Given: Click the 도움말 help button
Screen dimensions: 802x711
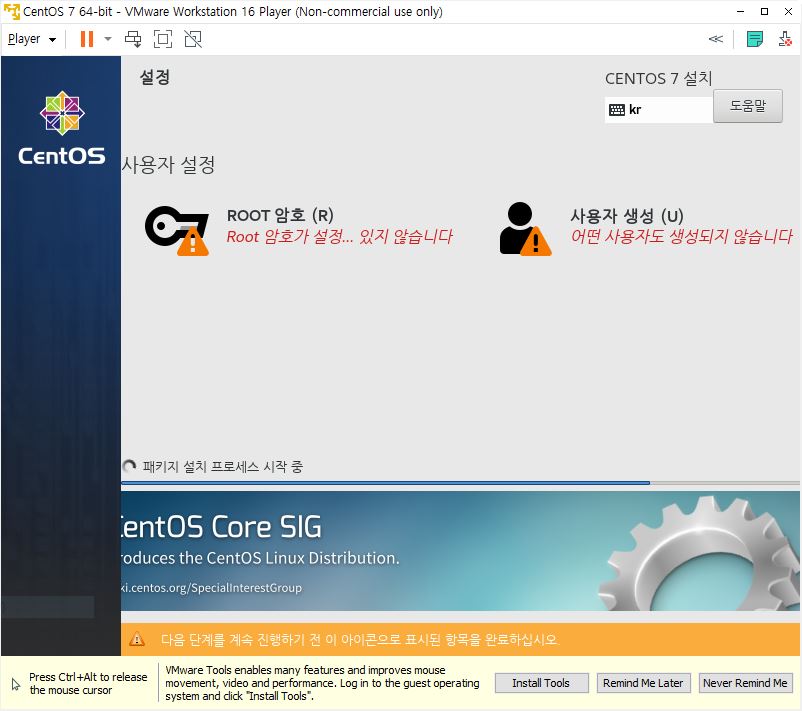Looking at the screenshot, I should (748, 106).
